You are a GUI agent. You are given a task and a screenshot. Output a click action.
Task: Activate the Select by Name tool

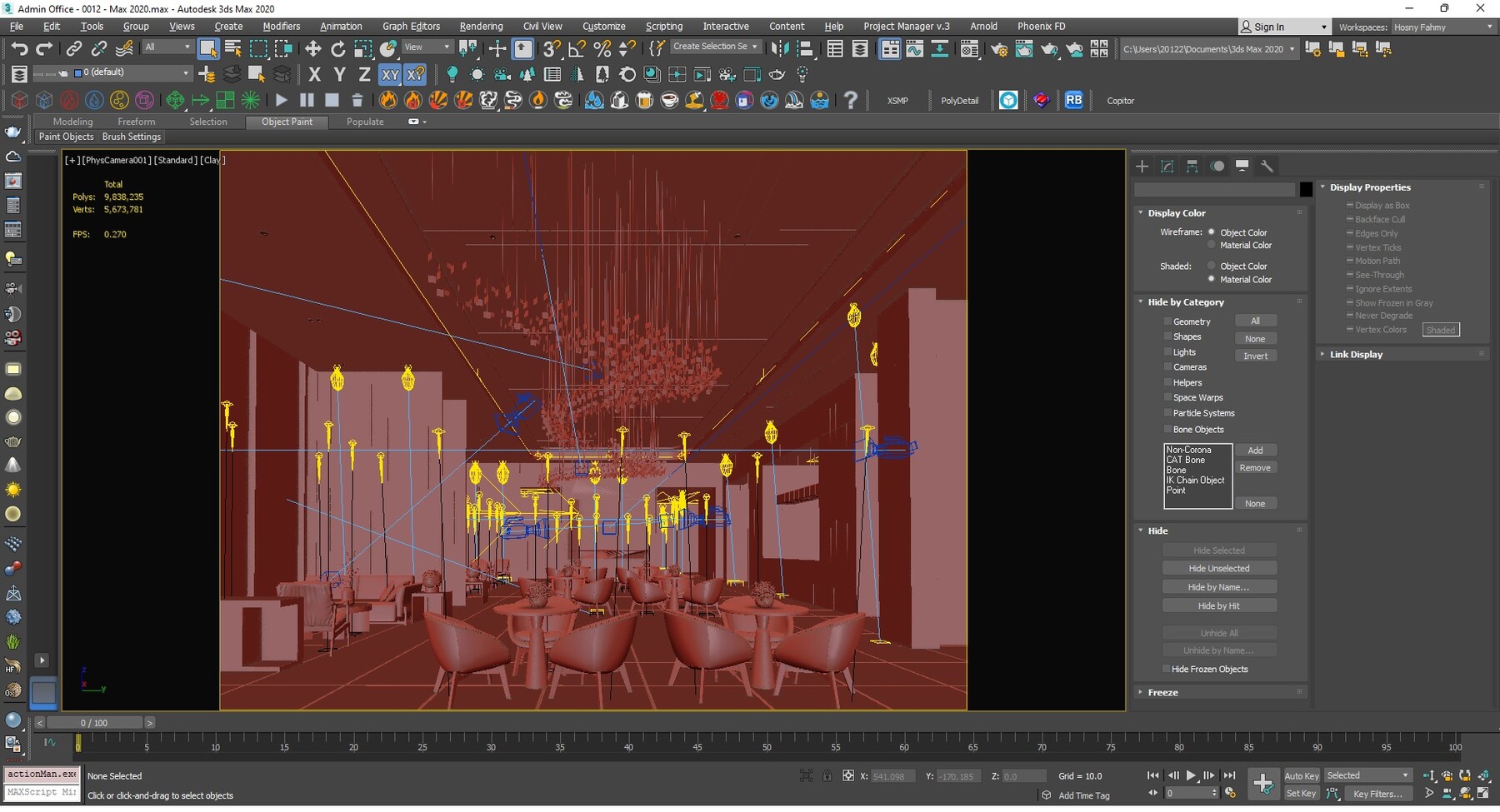coord(233,49)
